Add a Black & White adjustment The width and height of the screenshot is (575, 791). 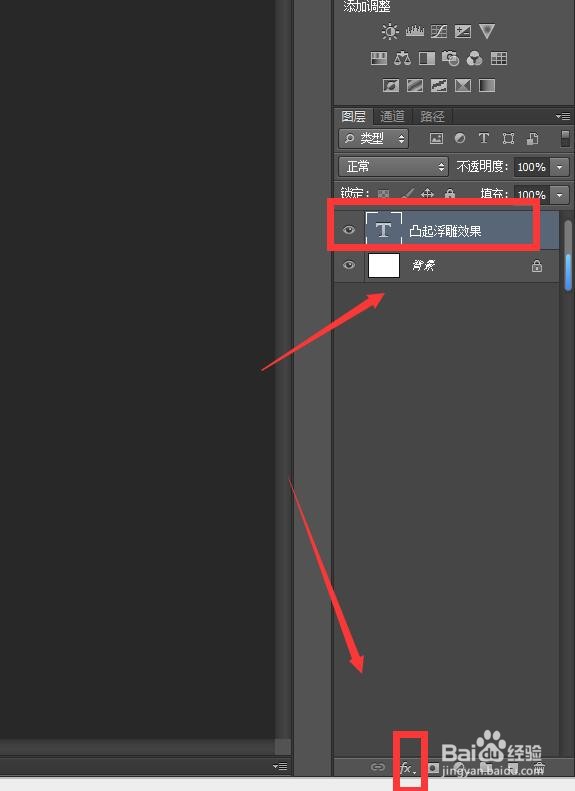(x=427, y=59)
